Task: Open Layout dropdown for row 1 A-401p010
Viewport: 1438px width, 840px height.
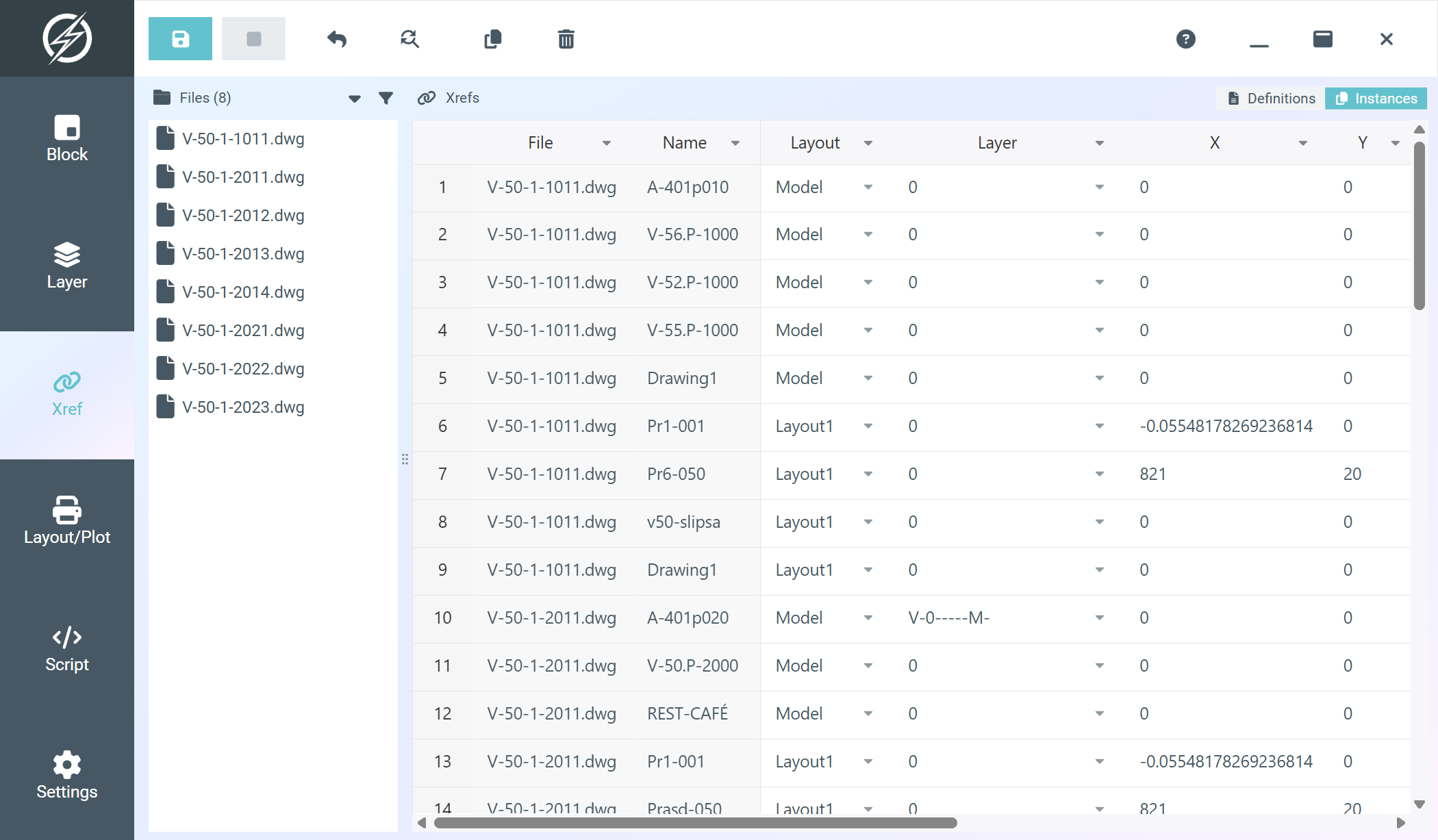Action: click(868, 188)
